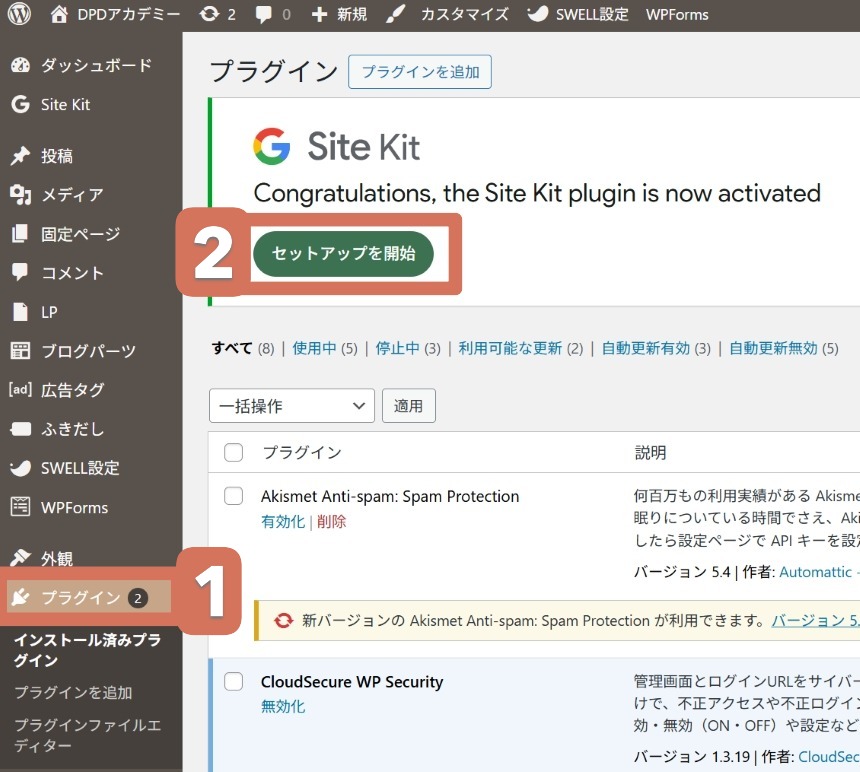860x772 pixels.
Task: Click 有効化 link under Akismet
Action: coord(282,521)
